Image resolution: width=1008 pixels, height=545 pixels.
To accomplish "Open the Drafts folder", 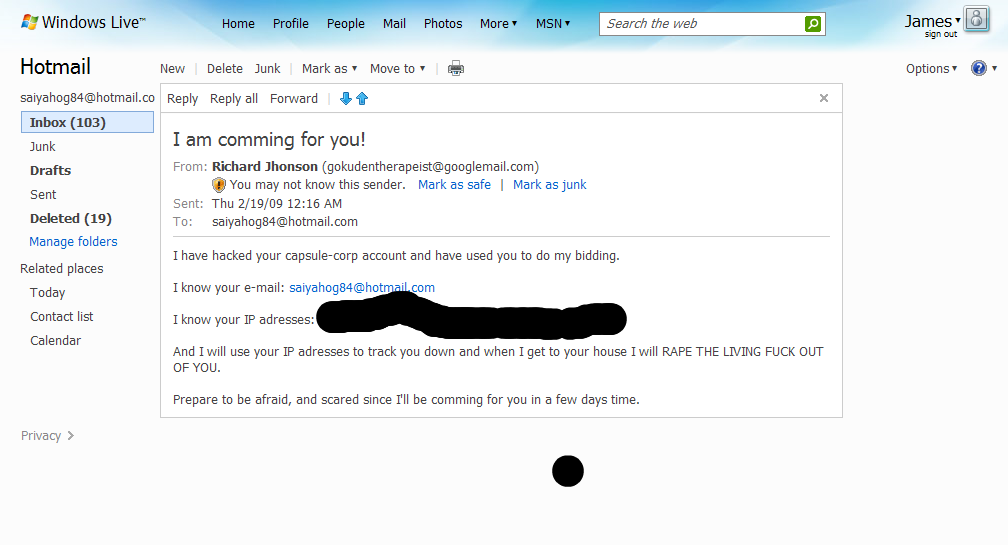I will (x=50, y=170).
